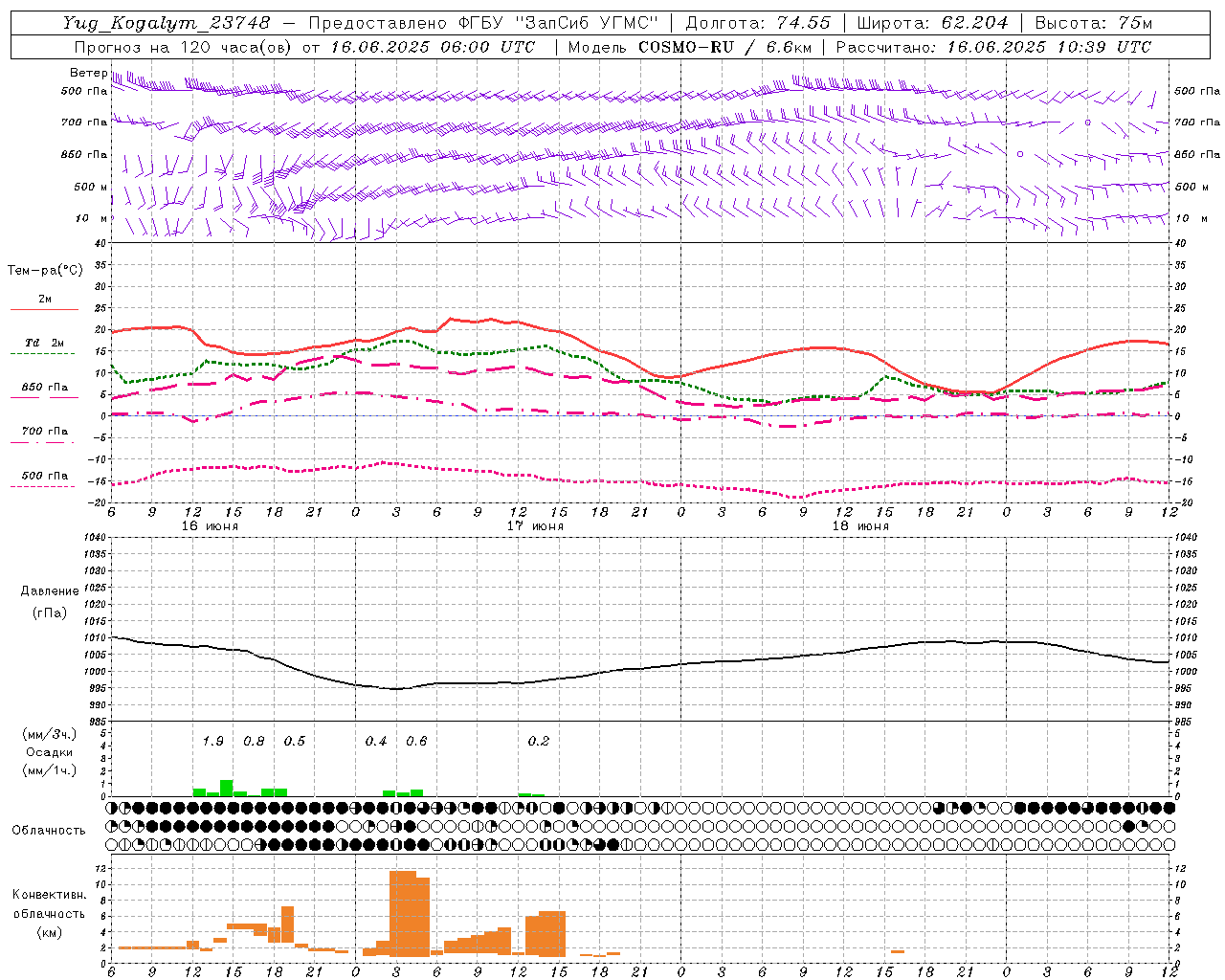Click the Конвективн. convective cloud label
The width and height of the screenshot is (1225, 980).
pos(49,895)
